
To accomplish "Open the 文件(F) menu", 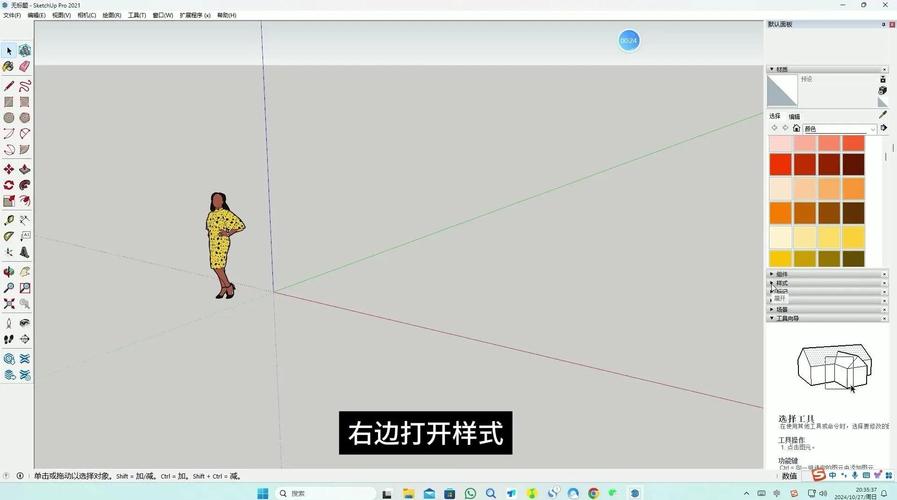I will (x=11, y=15).
